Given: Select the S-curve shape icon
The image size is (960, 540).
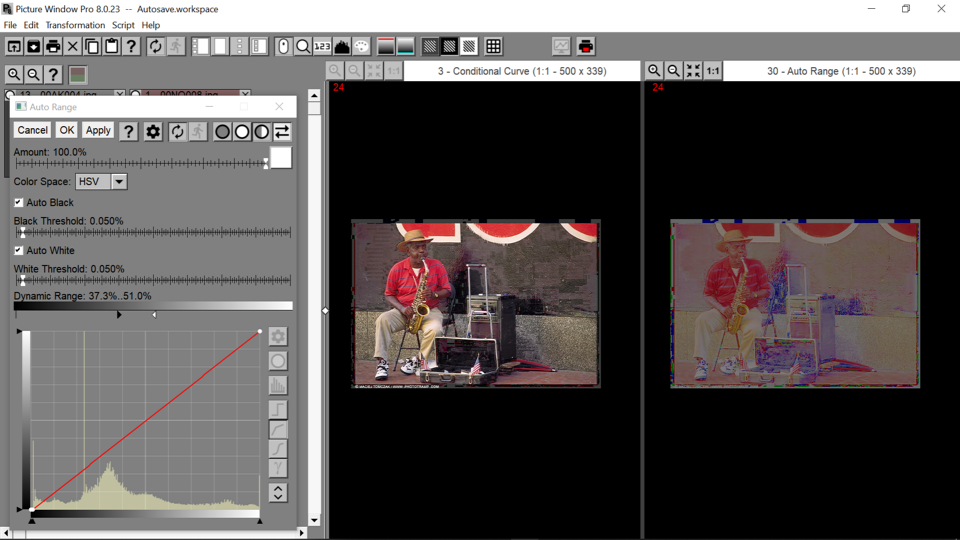Looking at the screenshot, I should tap(278, 448).
